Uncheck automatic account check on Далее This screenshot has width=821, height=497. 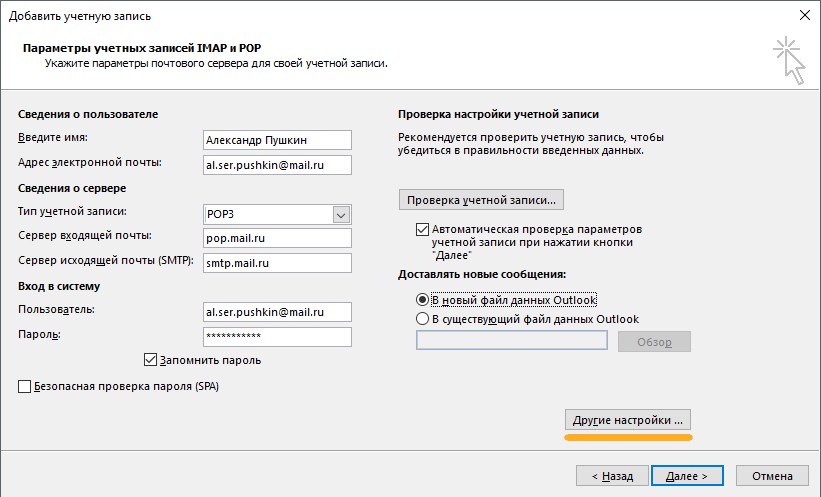tap(422, 229)
